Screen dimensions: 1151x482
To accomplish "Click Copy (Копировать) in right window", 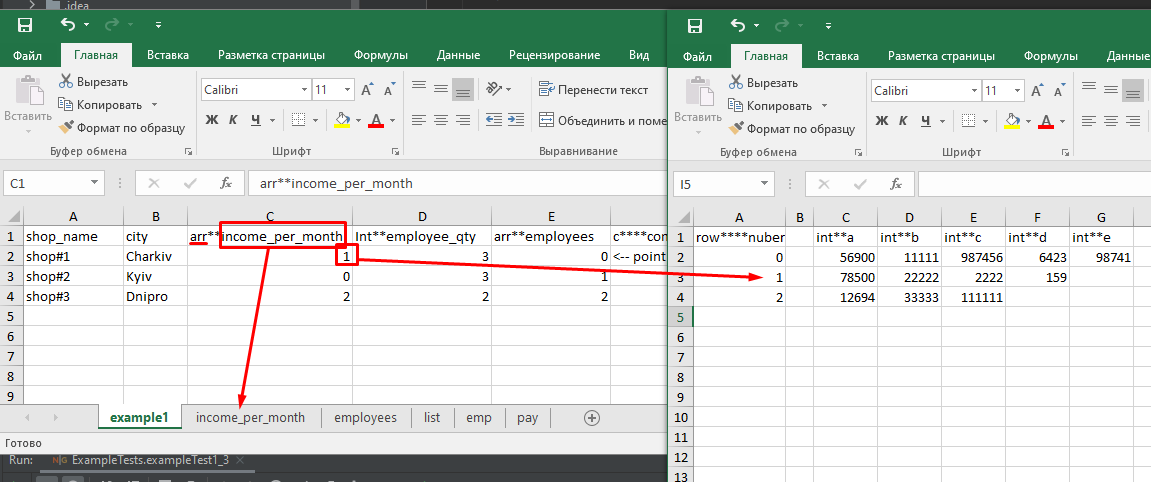I will click(773, 106).
